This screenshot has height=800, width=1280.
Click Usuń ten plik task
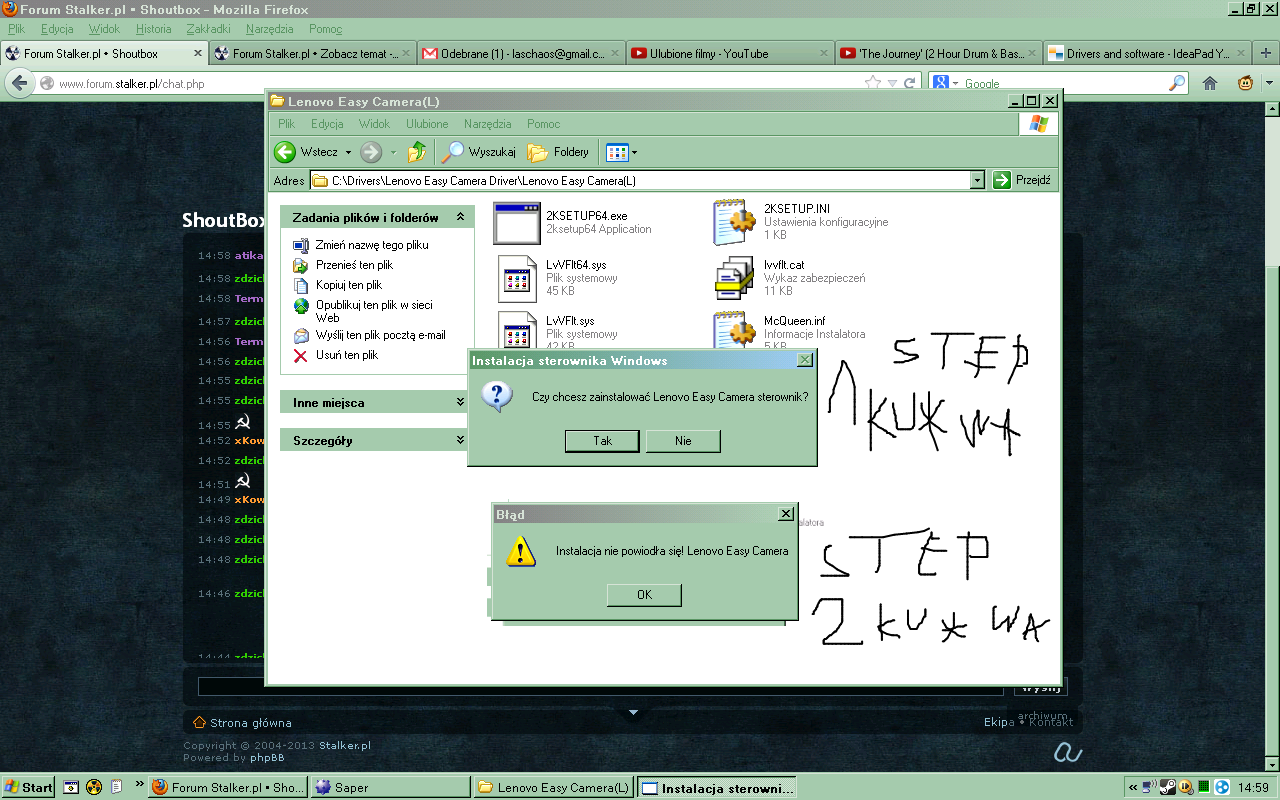346,355
